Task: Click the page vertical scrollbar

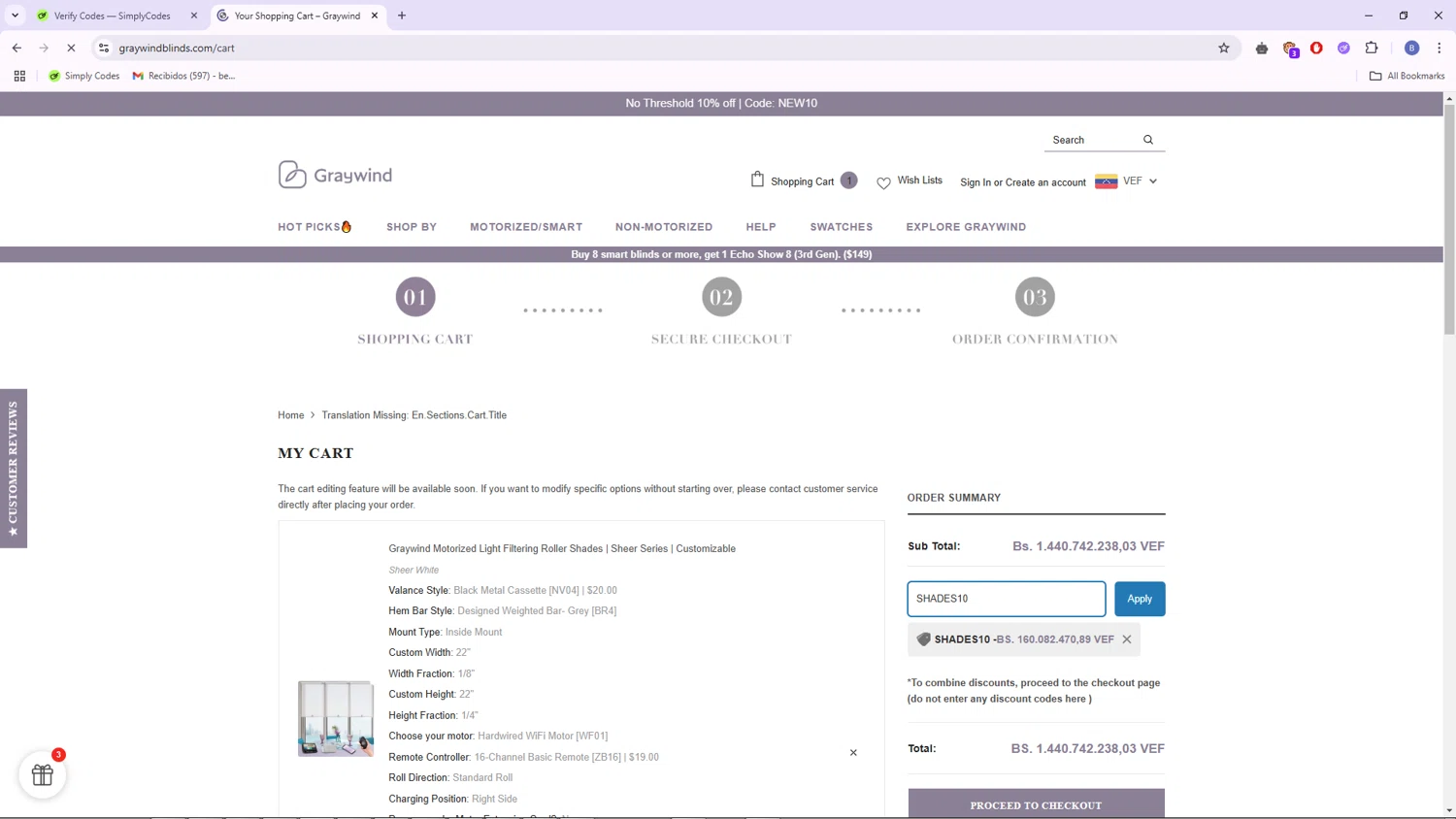Action: point(1449,218)
